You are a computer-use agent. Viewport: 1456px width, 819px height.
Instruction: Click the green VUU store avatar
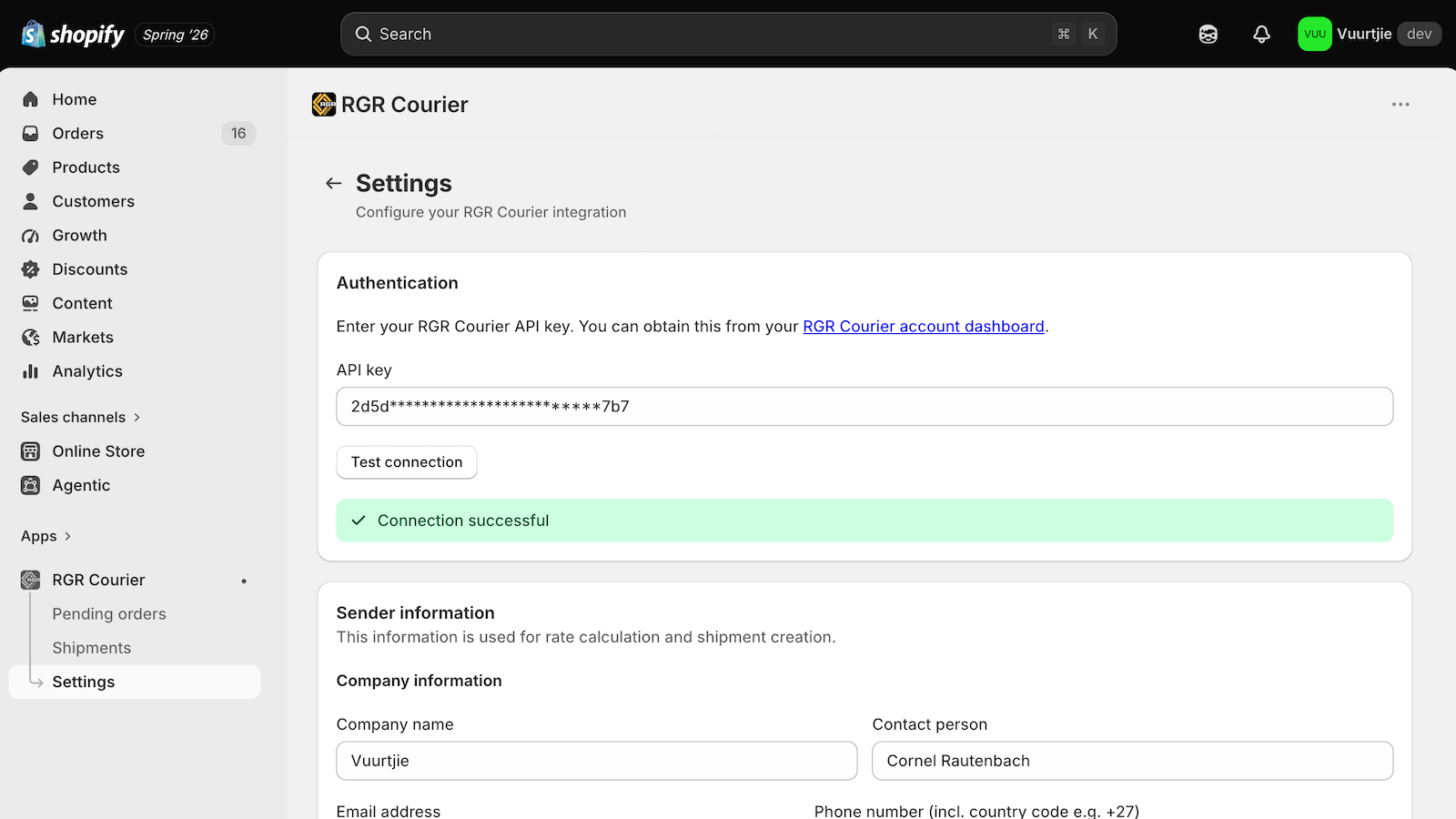coord(1315,34)
